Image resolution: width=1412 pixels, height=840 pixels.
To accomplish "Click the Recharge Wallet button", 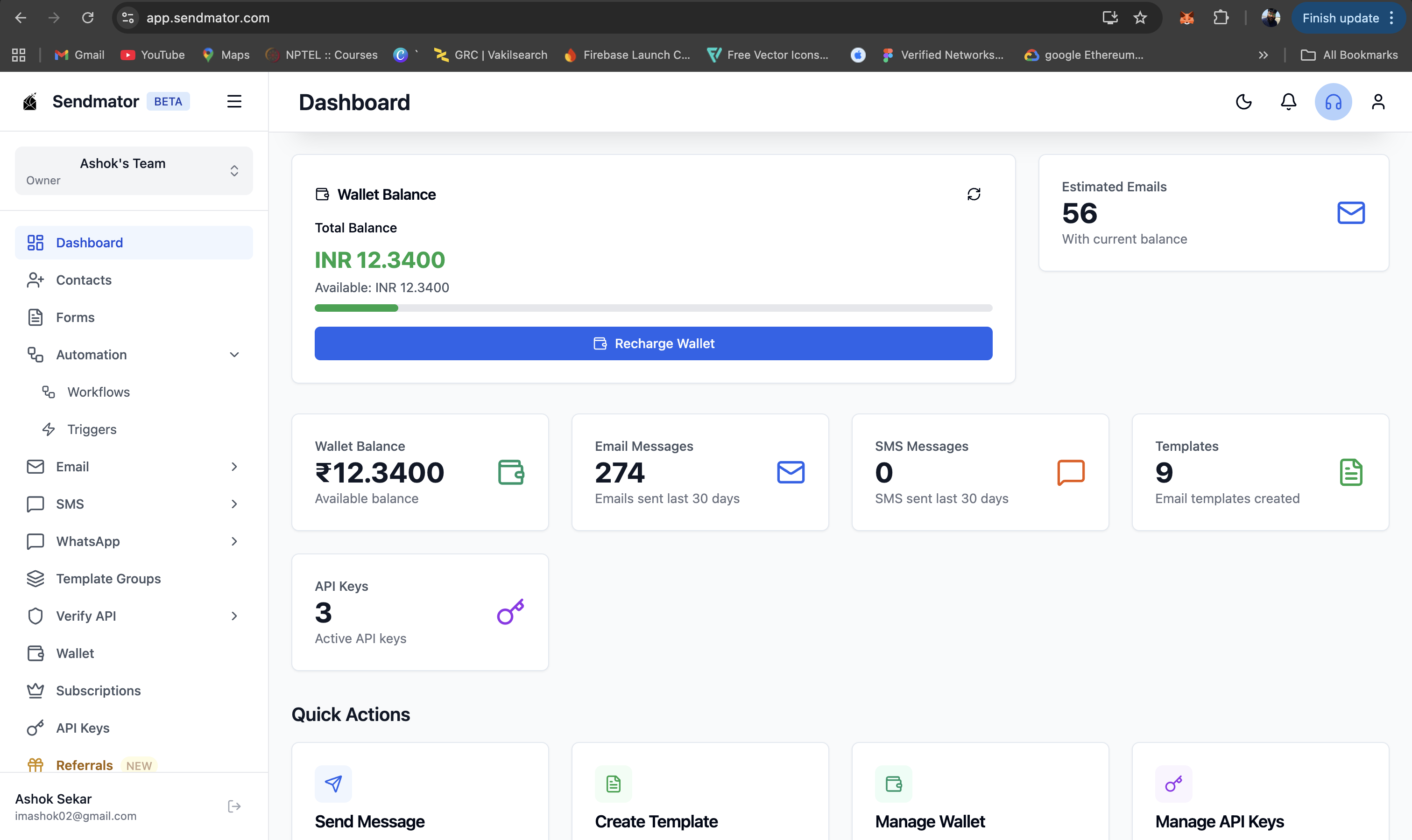I will pos(652,343).
